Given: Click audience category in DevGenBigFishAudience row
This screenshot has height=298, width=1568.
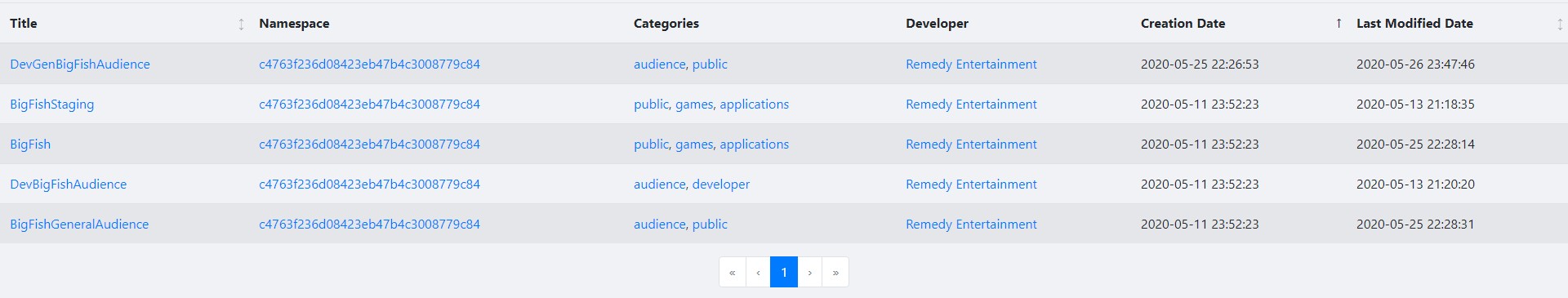Looking at the screenshot, I should (660, 64).
